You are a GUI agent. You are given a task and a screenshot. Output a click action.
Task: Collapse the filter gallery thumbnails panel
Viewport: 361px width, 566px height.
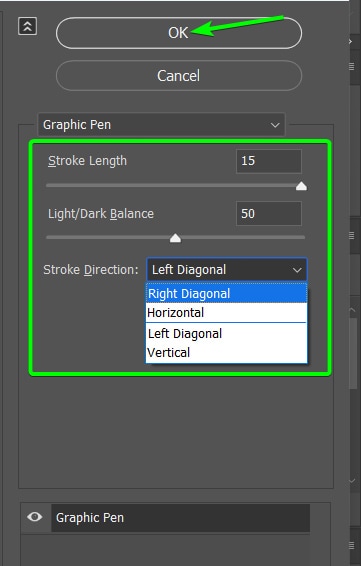pyautogui.click(x=27, y=27)
